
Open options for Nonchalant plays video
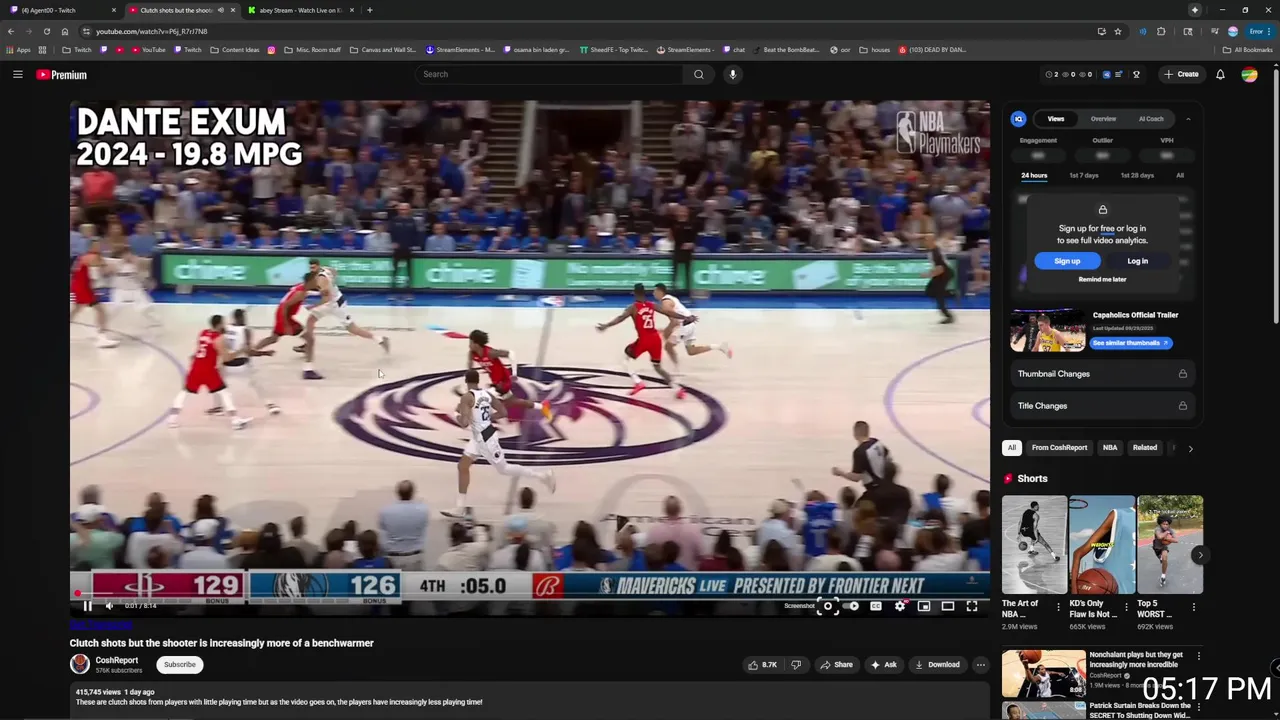pyautogui.click(x=1198, y=657)
